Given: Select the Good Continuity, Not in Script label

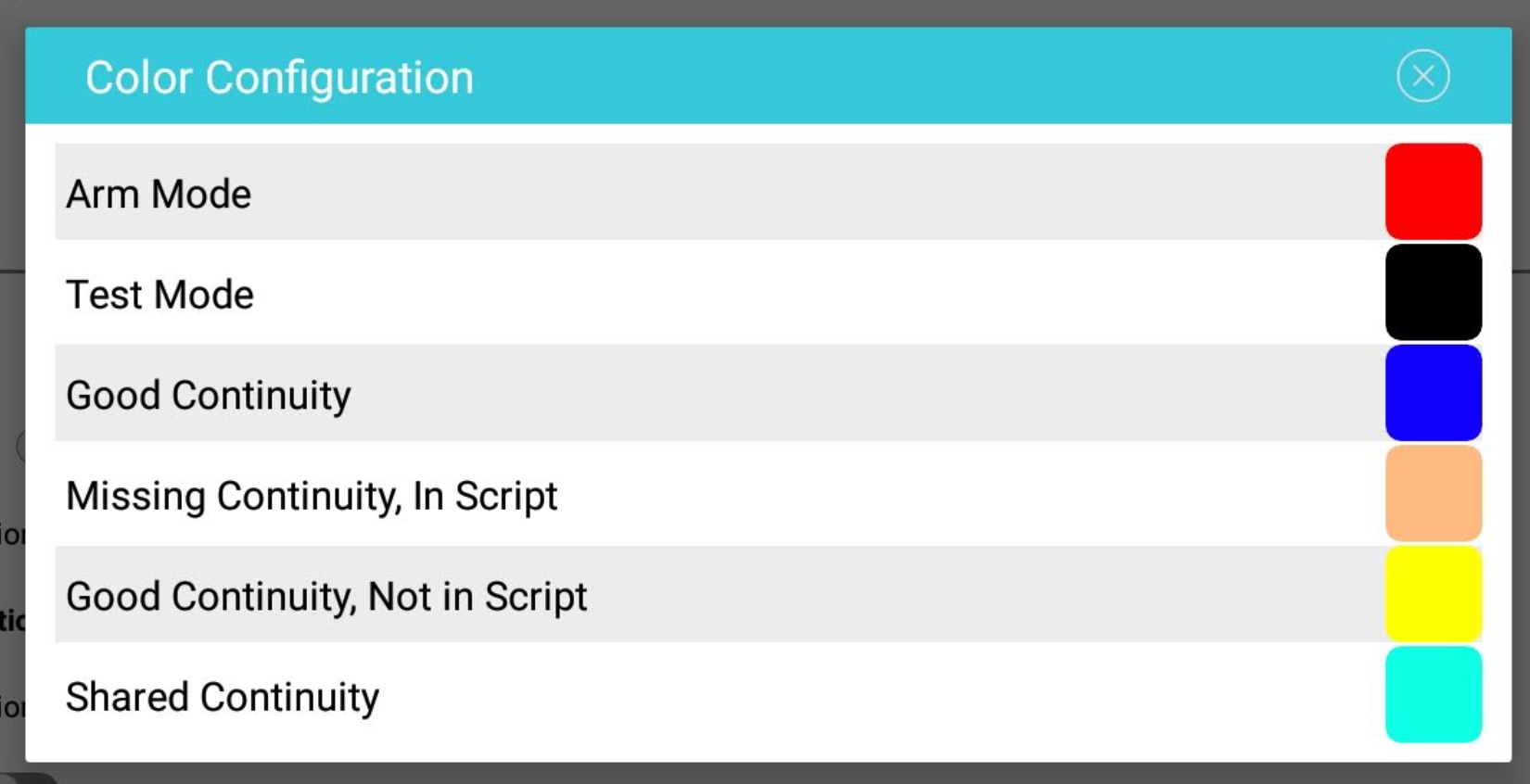Looking at the screenshot, I should pyautogui.click(x=326, y=598).
